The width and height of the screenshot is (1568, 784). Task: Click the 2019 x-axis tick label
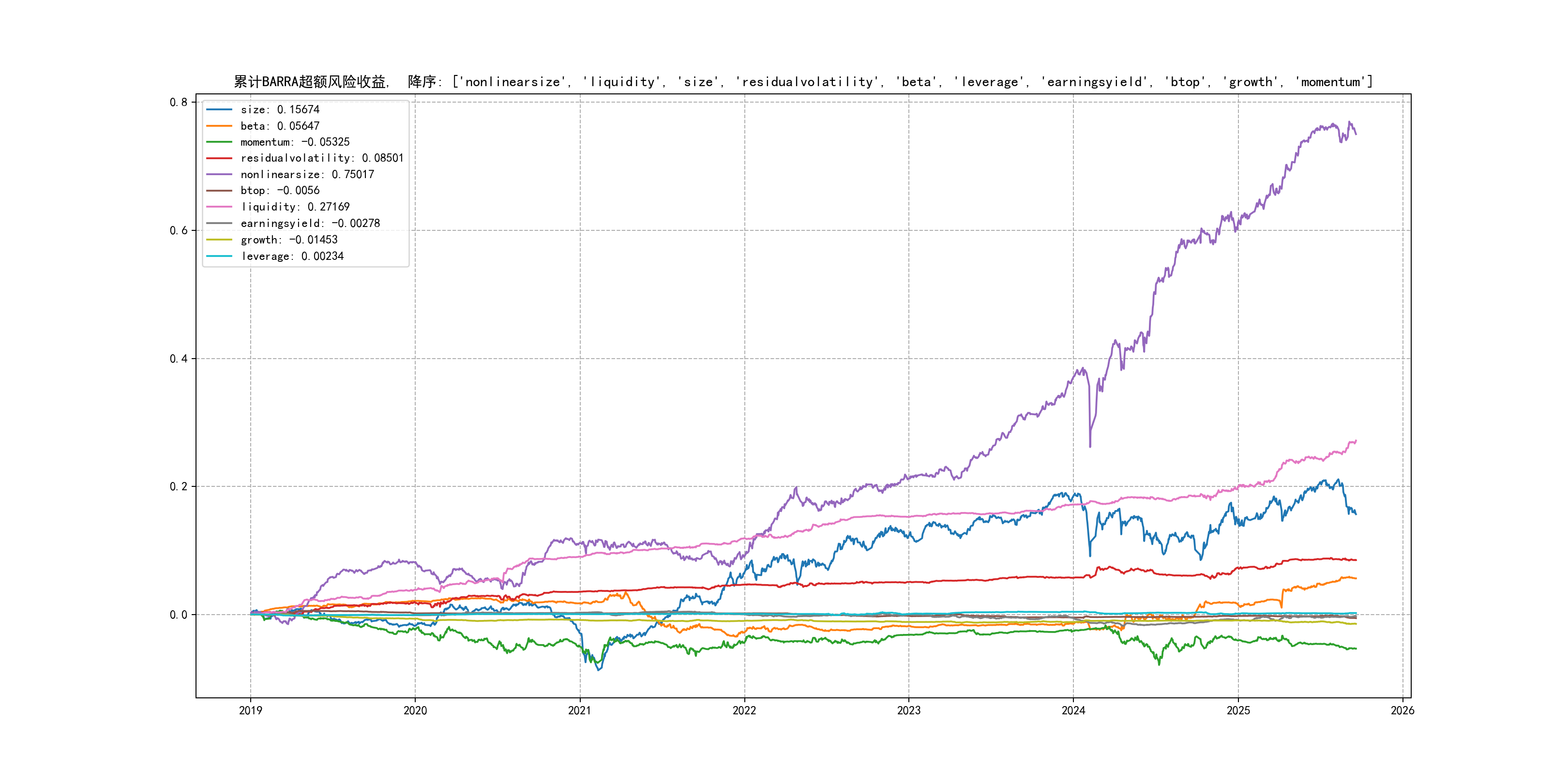250,710
